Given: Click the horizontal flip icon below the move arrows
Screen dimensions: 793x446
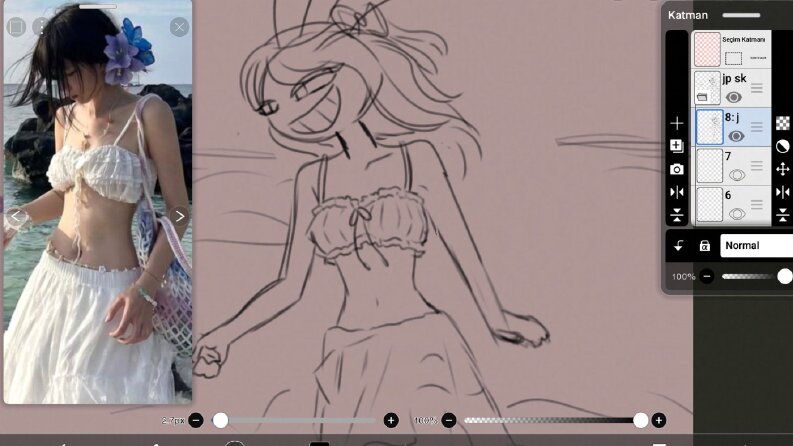Looking at the screenshot, I should 783,192.
